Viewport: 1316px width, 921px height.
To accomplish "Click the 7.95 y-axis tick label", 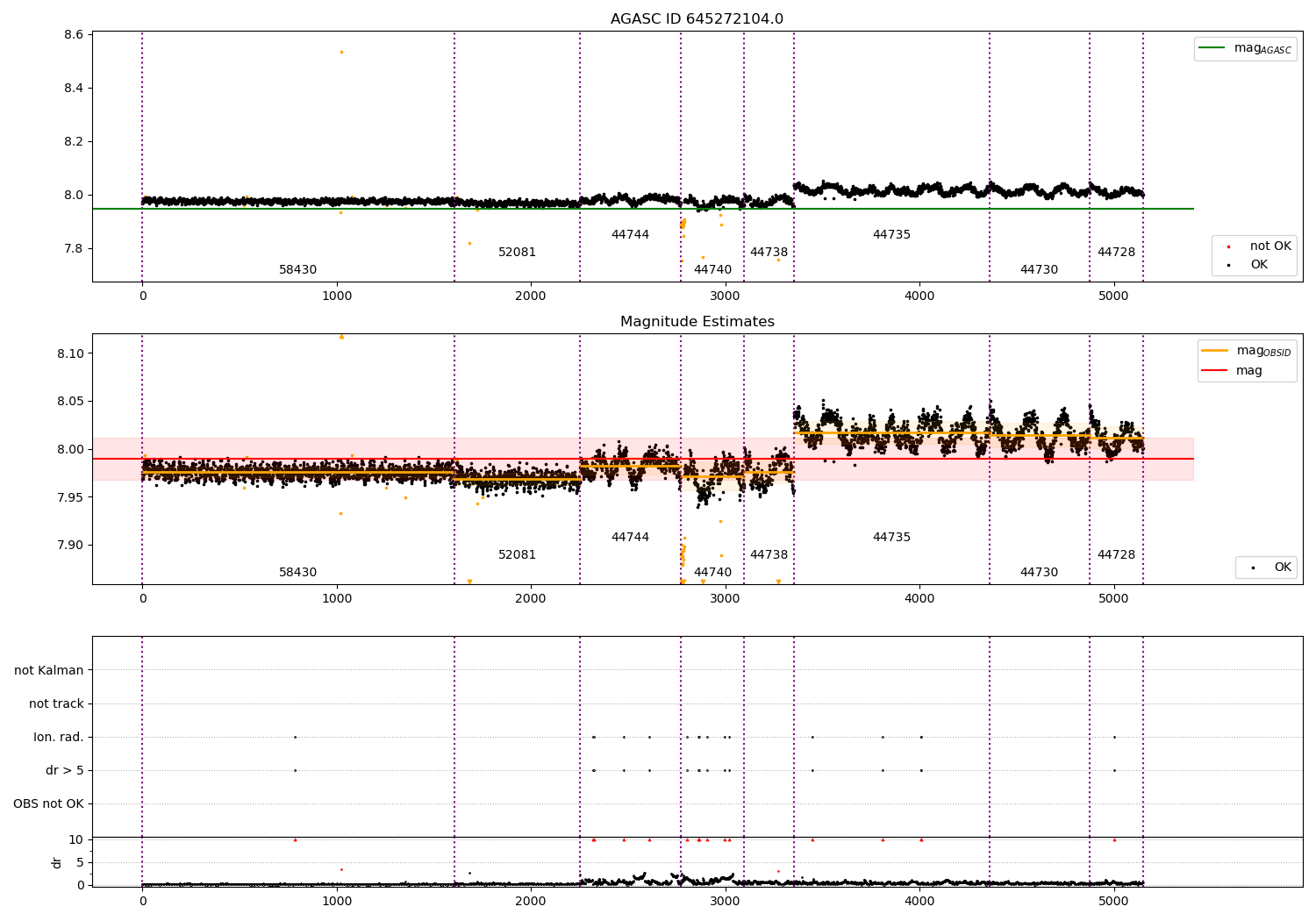I will click(70, 497).
